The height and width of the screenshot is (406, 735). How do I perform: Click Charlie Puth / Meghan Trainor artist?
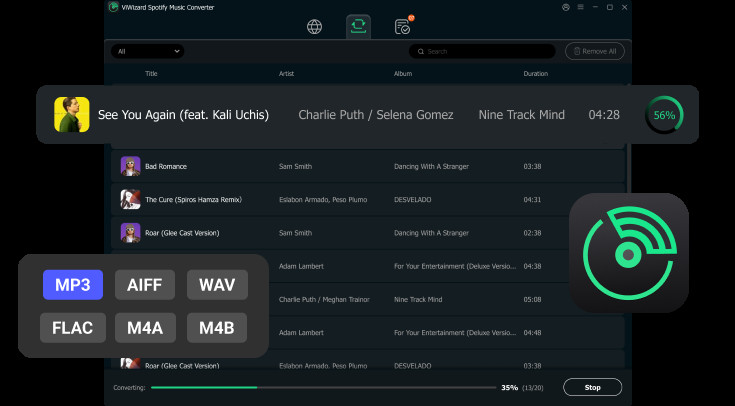[324, 300]
